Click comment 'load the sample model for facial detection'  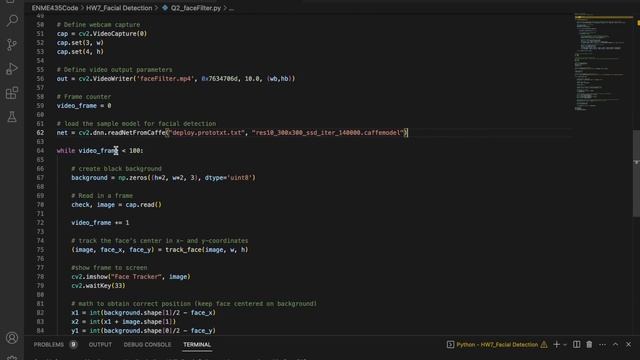pyautogui.click(x=136, y=124)
